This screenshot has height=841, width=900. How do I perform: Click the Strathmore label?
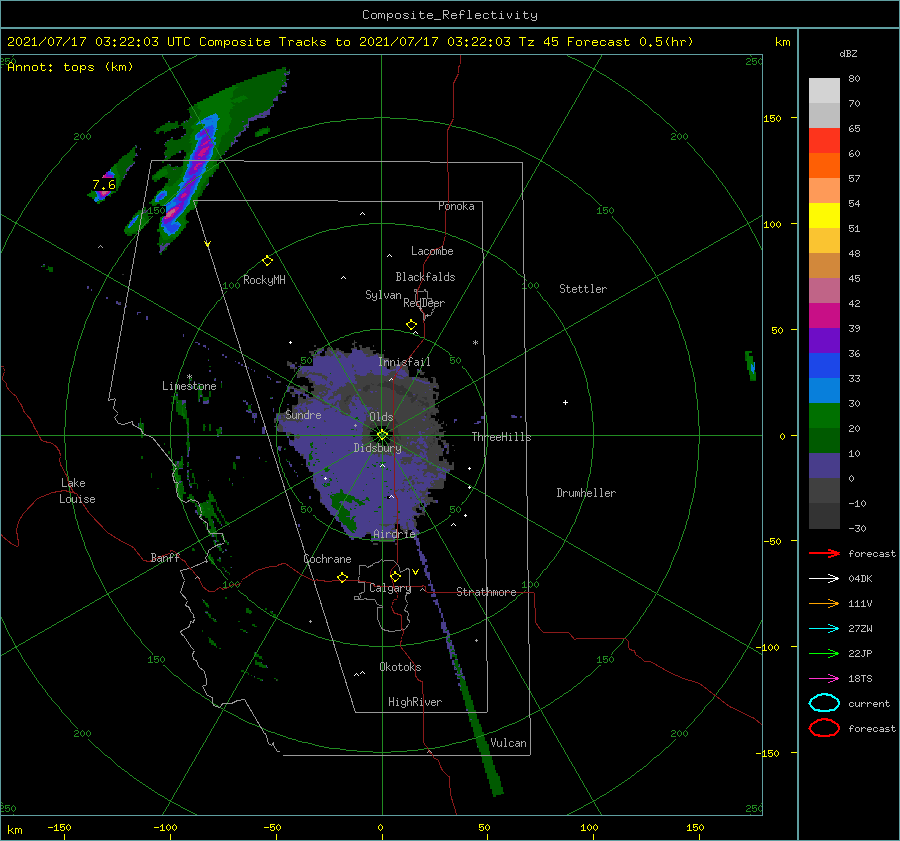pos(486,592)
